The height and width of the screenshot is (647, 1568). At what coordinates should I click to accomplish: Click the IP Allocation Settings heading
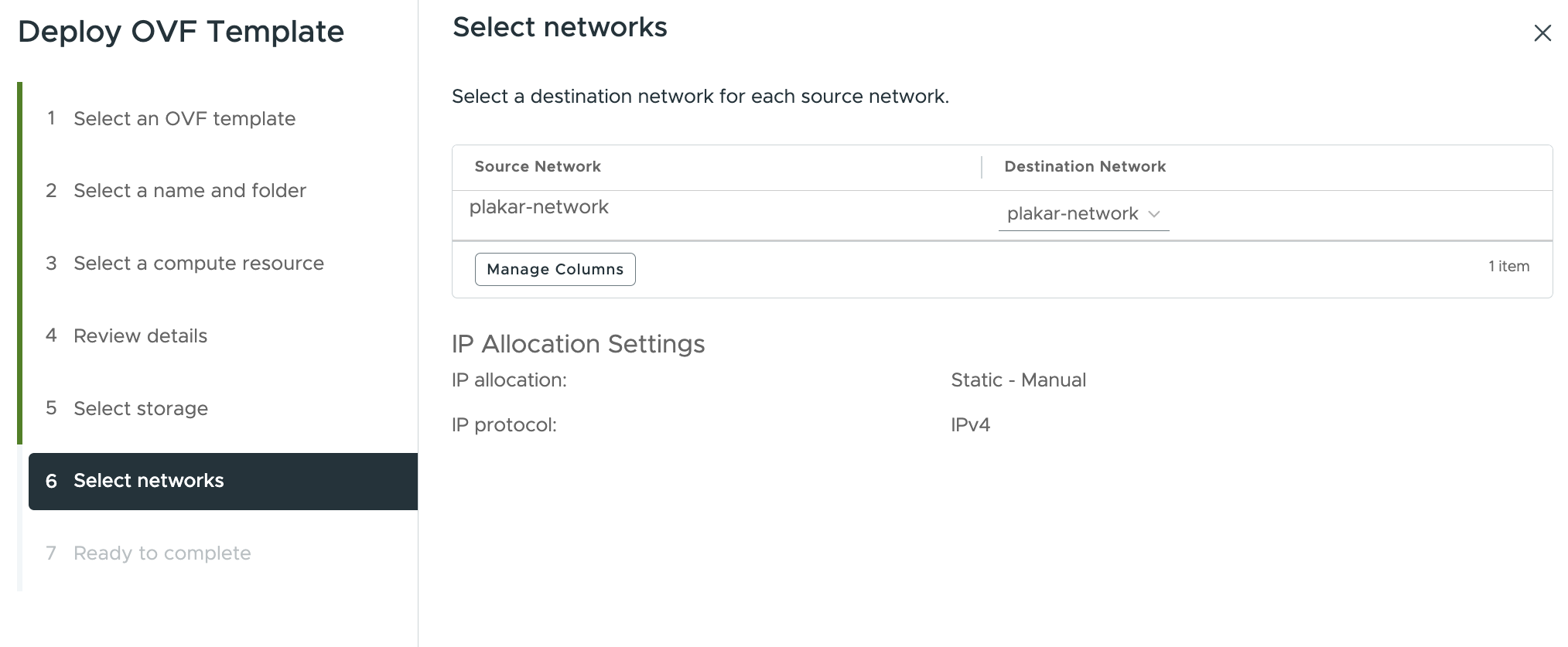click(578, 344)
